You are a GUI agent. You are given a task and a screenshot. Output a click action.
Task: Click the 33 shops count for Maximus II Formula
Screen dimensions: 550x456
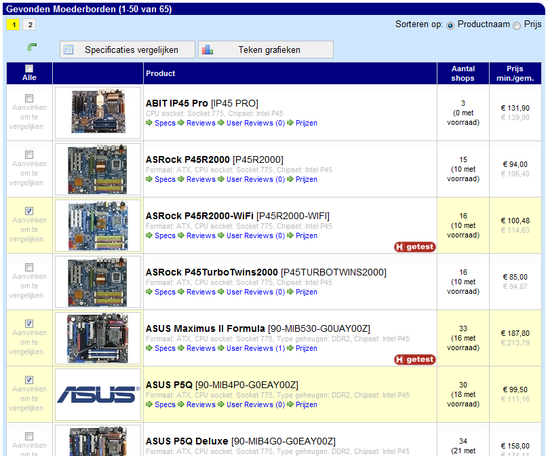point(463,329)
